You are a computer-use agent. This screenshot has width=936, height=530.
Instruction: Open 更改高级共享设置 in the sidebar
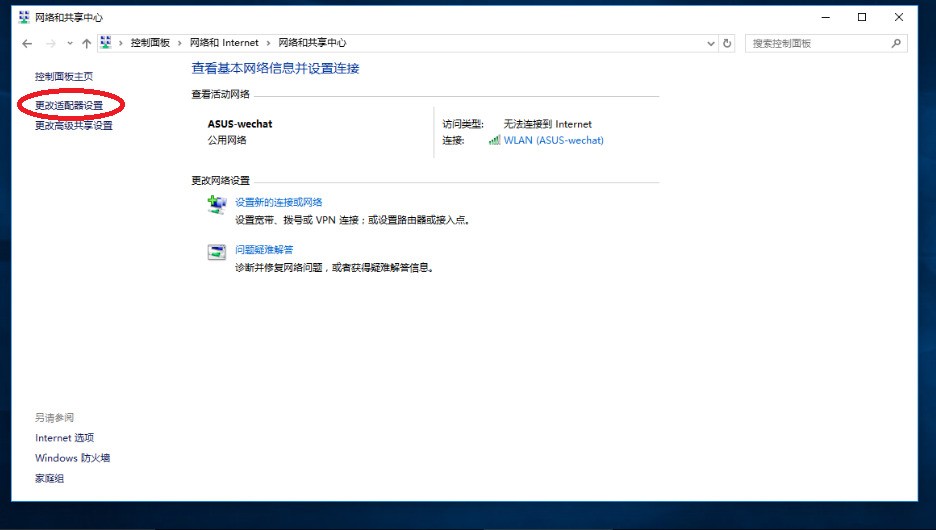[74, 126]
